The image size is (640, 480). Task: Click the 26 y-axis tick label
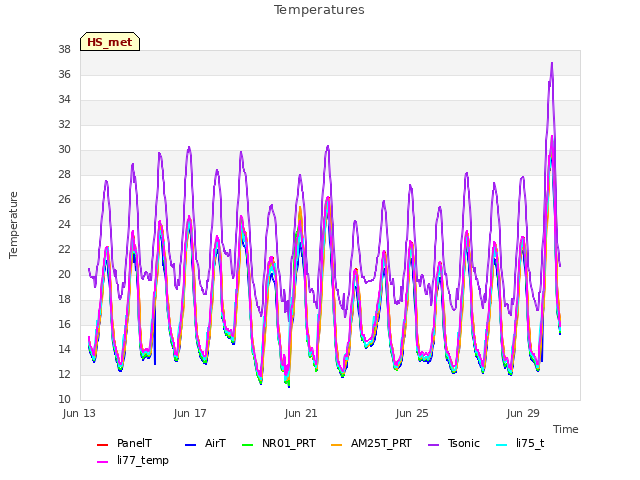64,200
